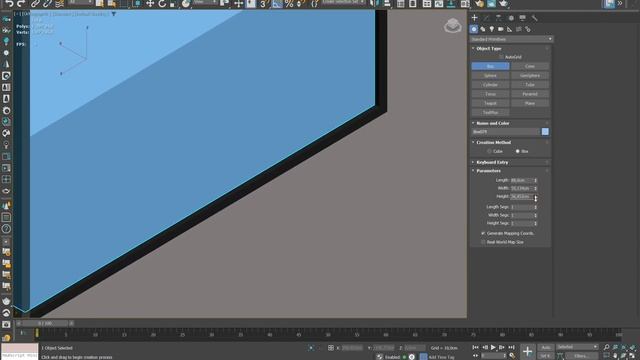Click the Cone object type button
This screenshot has height=360, width=640.
(x=530, y=66)
